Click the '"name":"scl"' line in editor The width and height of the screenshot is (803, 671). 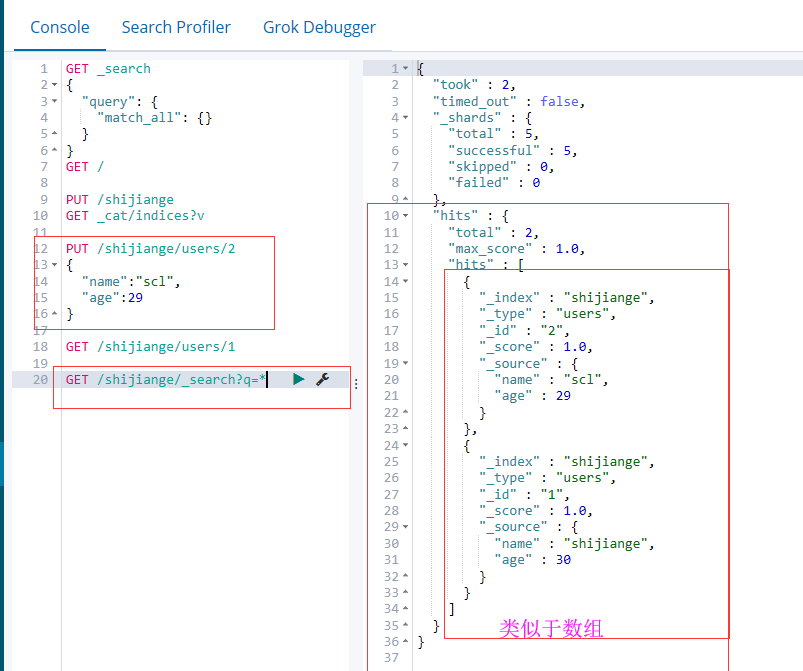point(131,282)
